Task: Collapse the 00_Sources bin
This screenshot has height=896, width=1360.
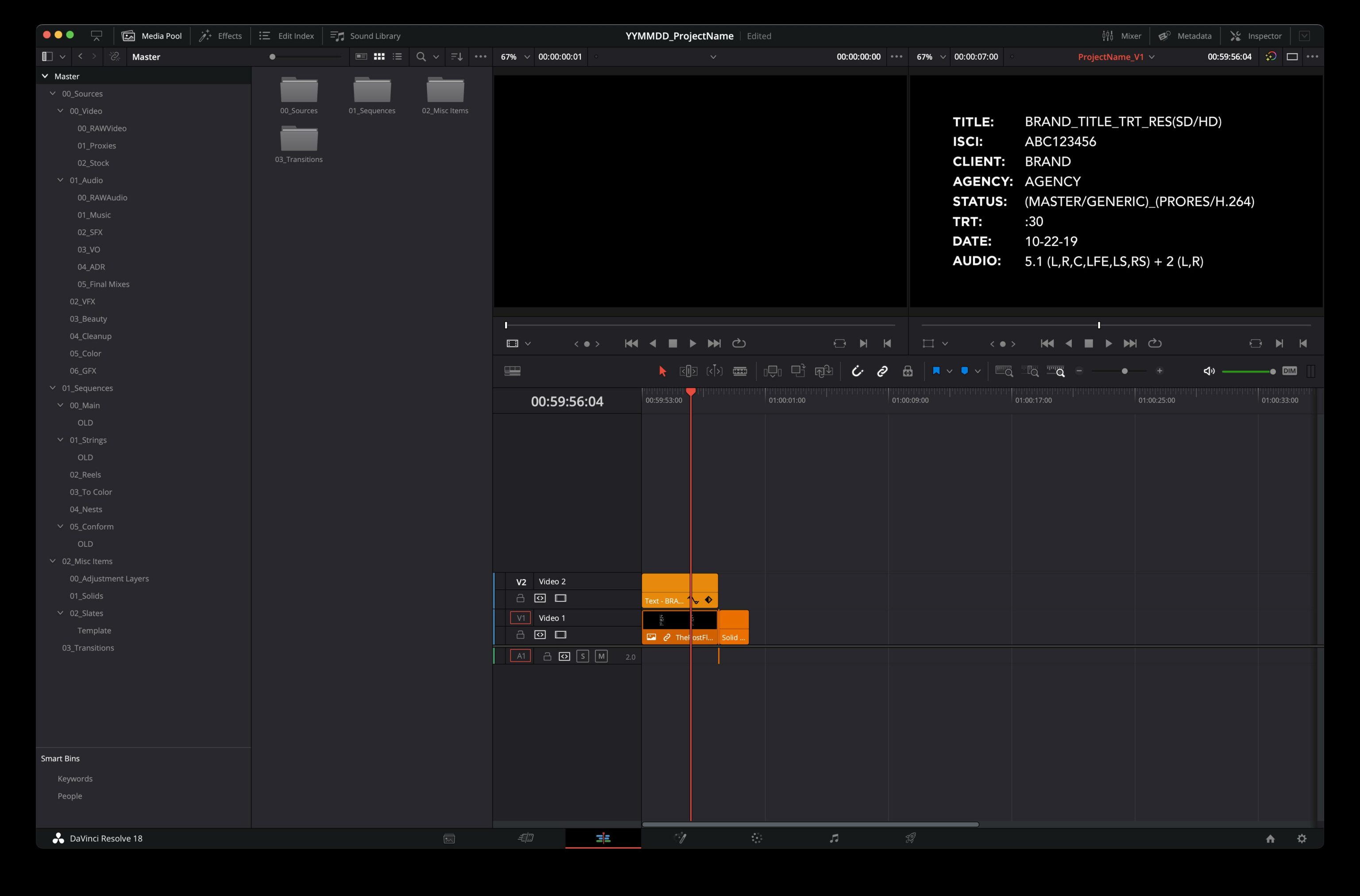Action: pyautogui.click(x=53, y=93)
